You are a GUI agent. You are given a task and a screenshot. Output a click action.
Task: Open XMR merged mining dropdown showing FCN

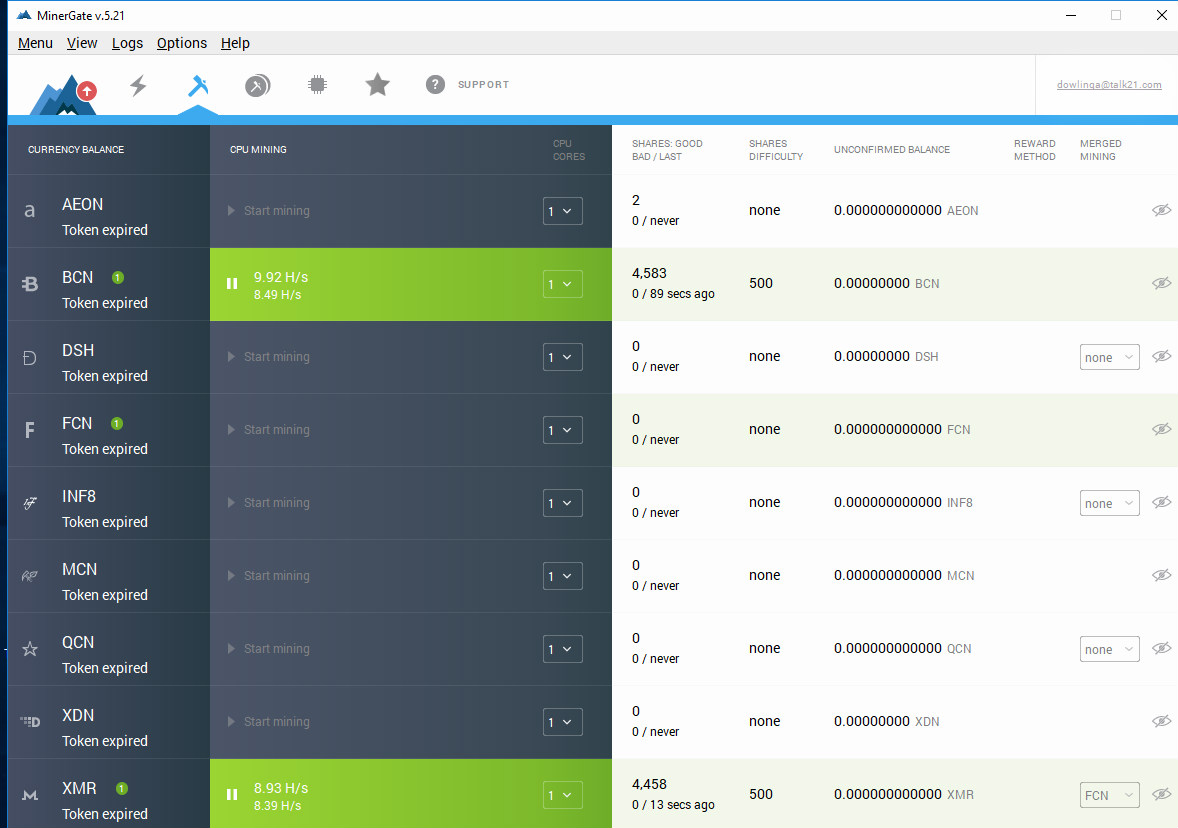(1110, 795)
